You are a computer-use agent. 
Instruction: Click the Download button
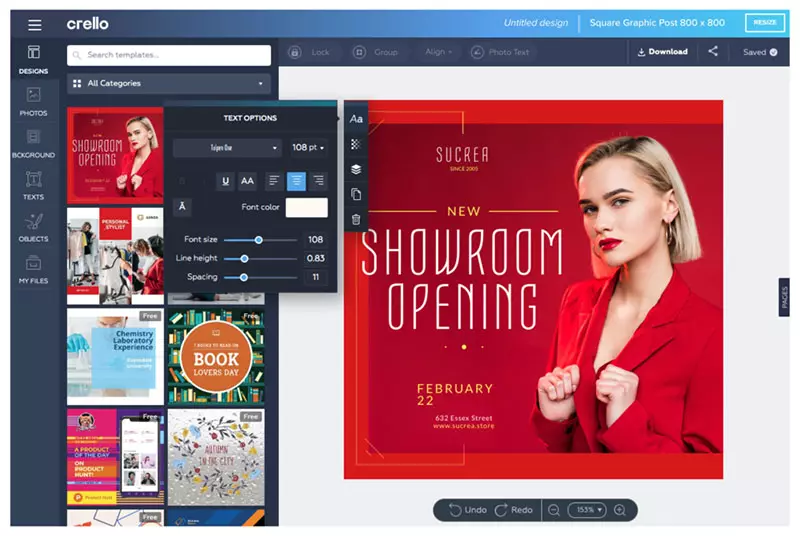click(x=662, y=52)
